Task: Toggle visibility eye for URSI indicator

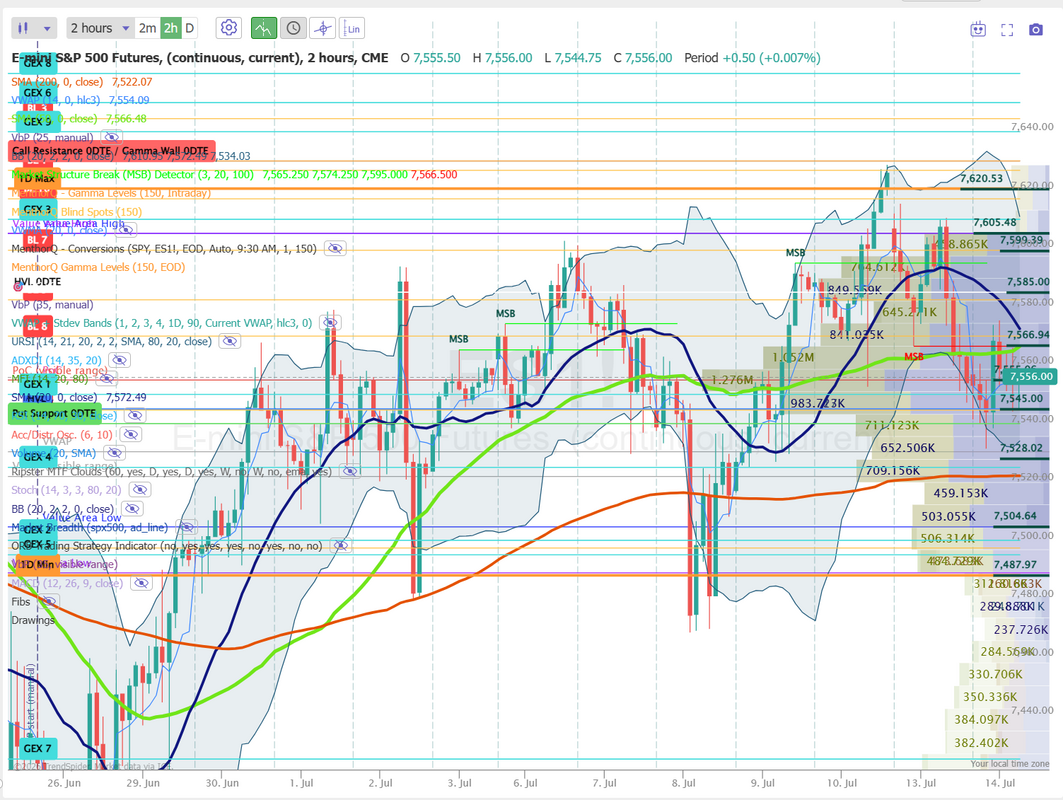Action: point(229,341)
